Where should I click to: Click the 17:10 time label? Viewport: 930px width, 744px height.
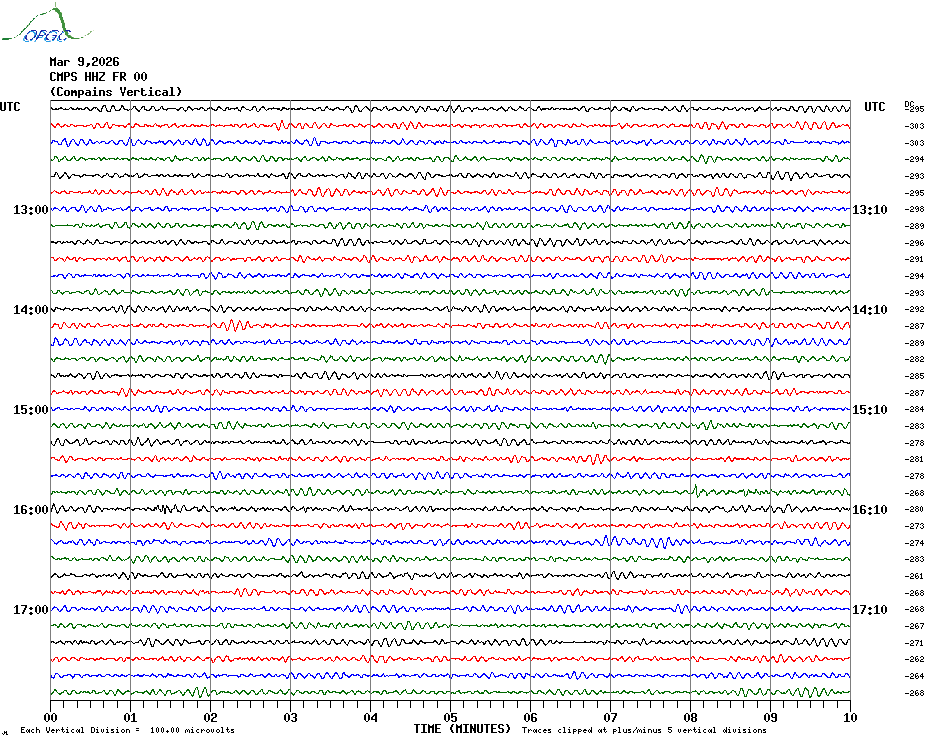pos(870,610)
